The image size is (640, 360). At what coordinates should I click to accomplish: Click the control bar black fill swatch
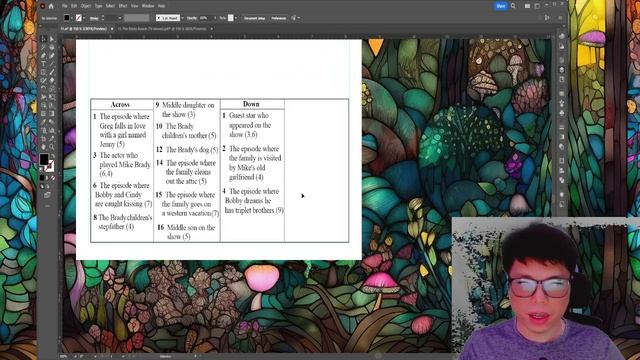(x=67, y=18)
